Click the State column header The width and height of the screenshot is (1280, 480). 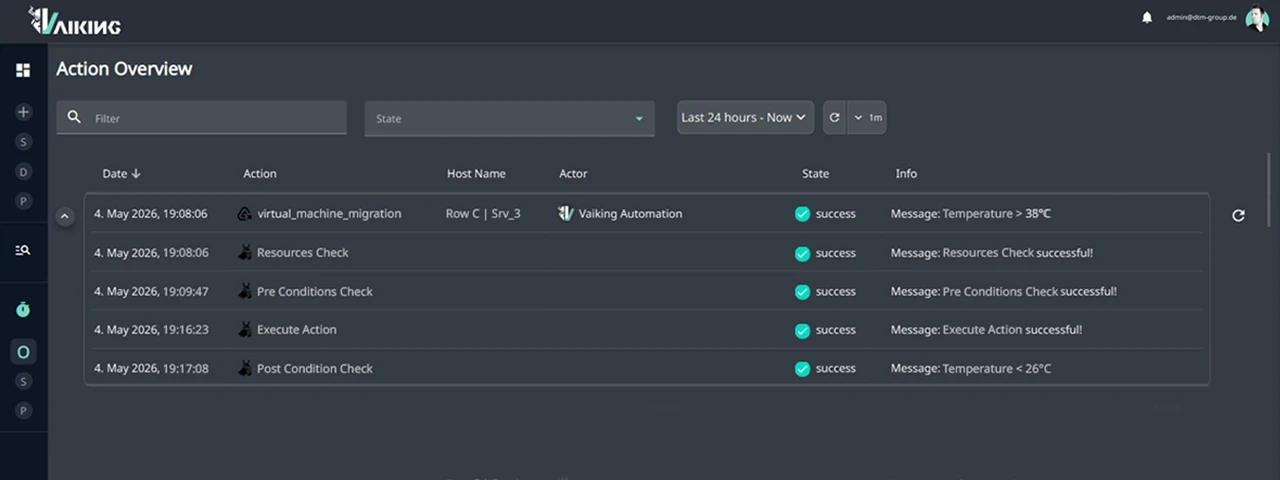(x=815, y=174)
